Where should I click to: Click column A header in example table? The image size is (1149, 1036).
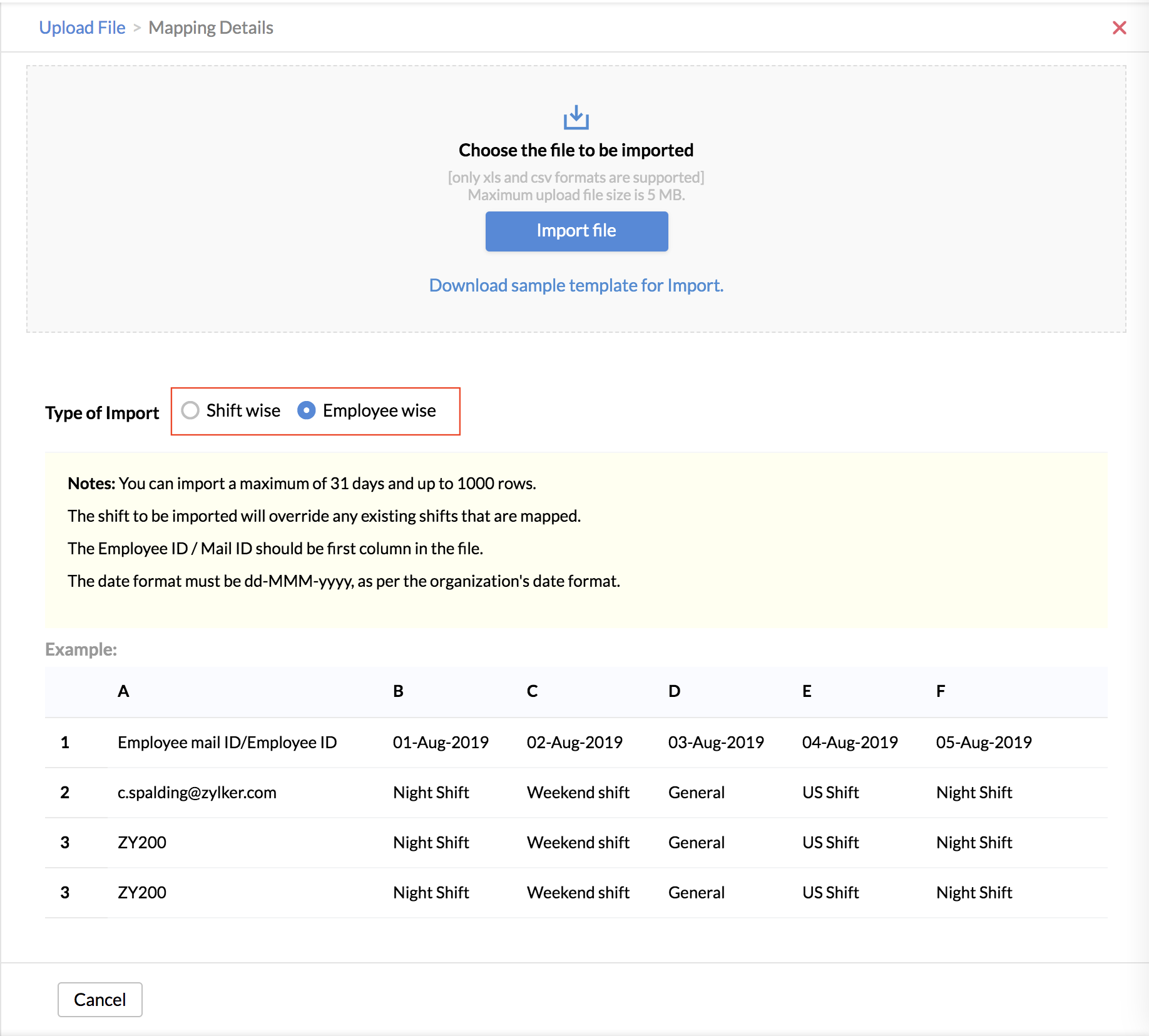click(123, 691)
